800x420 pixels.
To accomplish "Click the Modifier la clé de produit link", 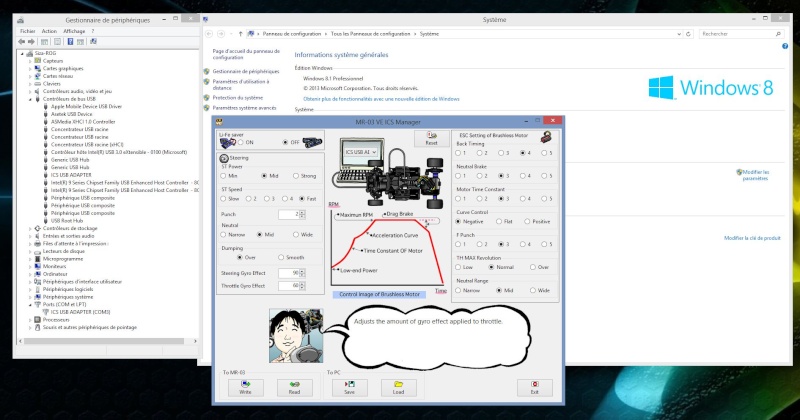I will (752, 238).
